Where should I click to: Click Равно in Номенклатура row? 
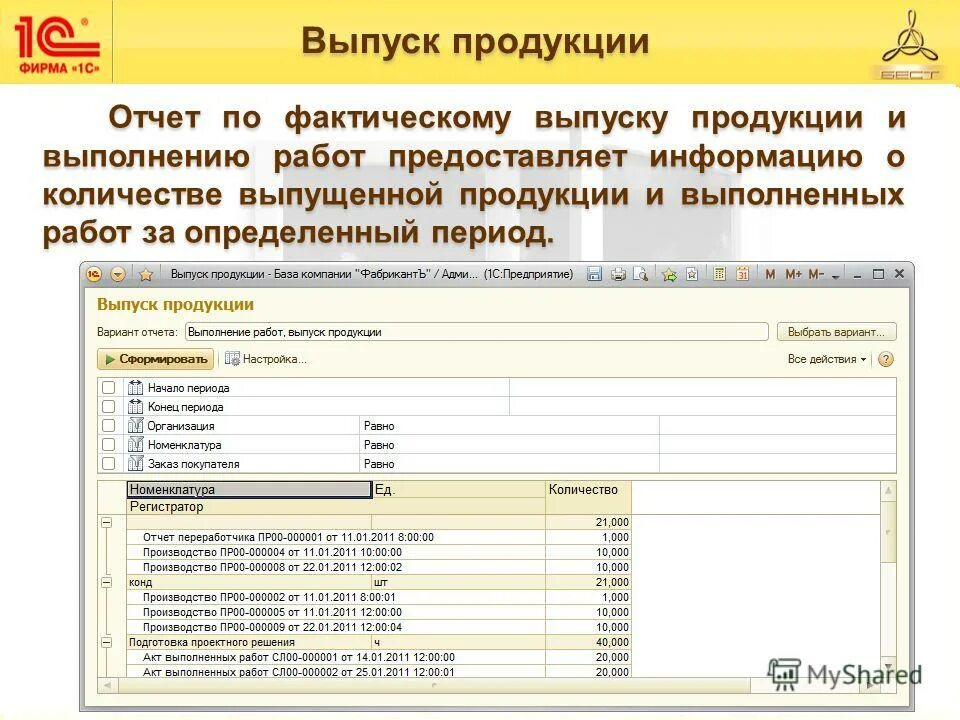pos(379,444)
